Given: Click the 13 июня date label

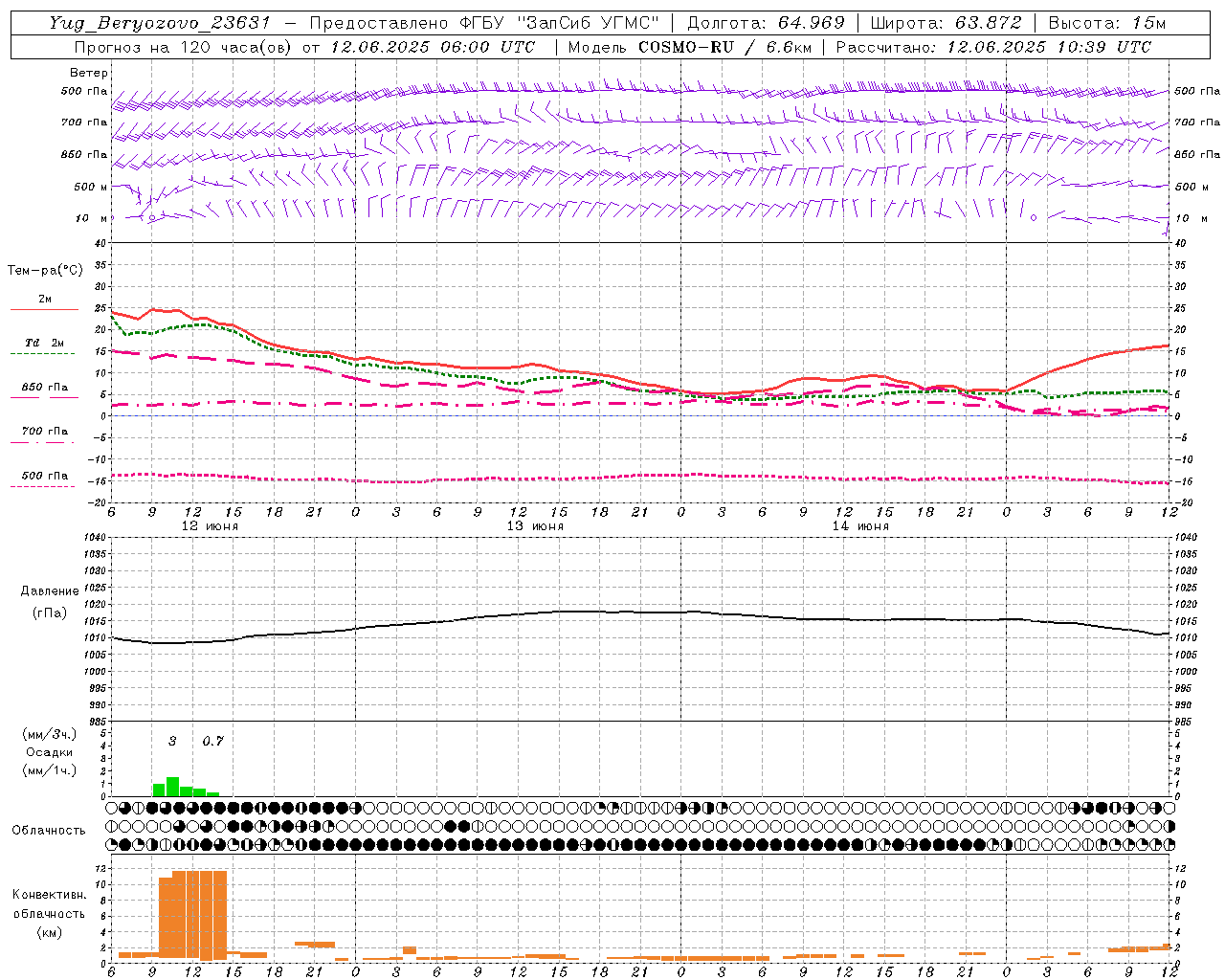Looking at the screenshot, I should coord(535,526).
